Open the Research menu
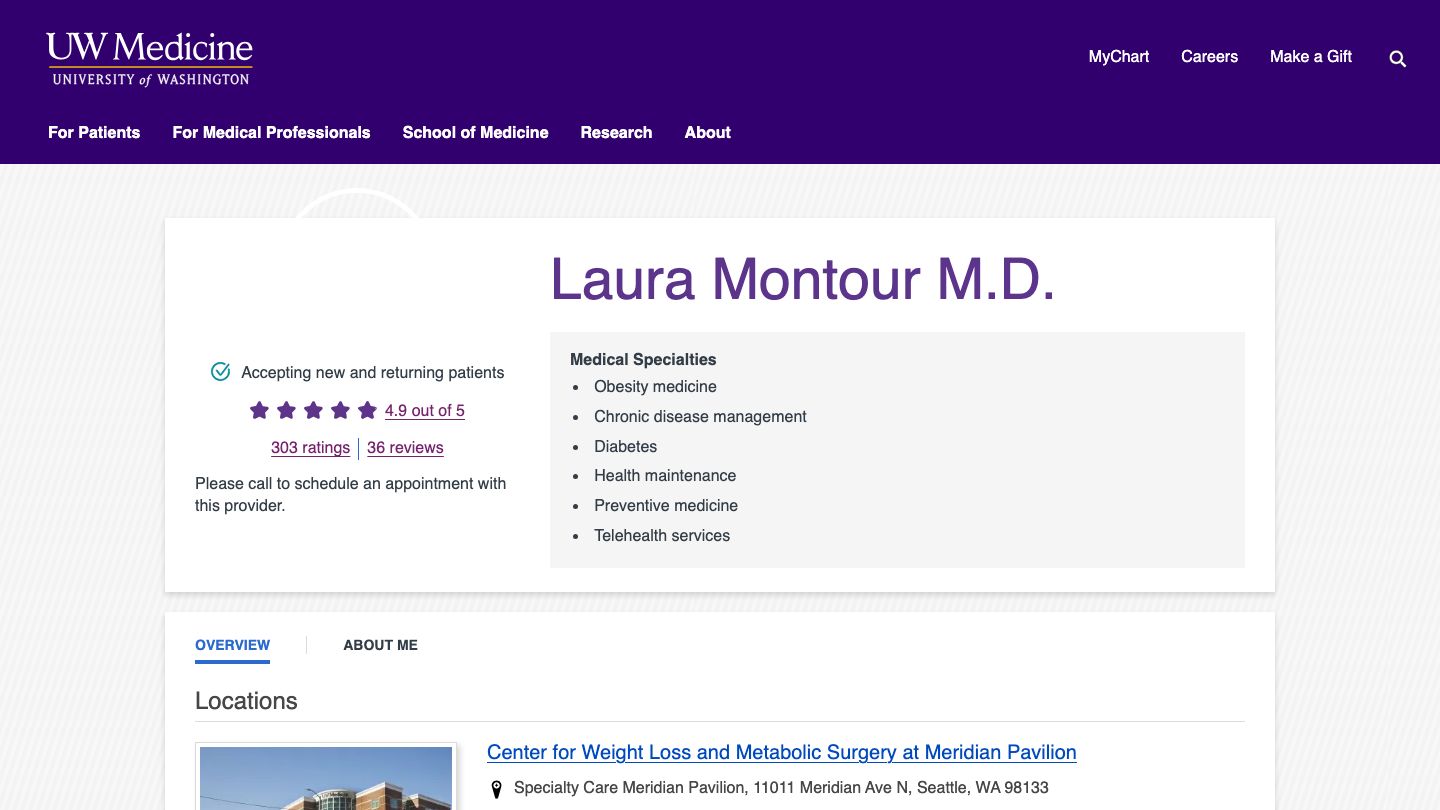This screenshot has width=1440, height=810. coord(616,132)
